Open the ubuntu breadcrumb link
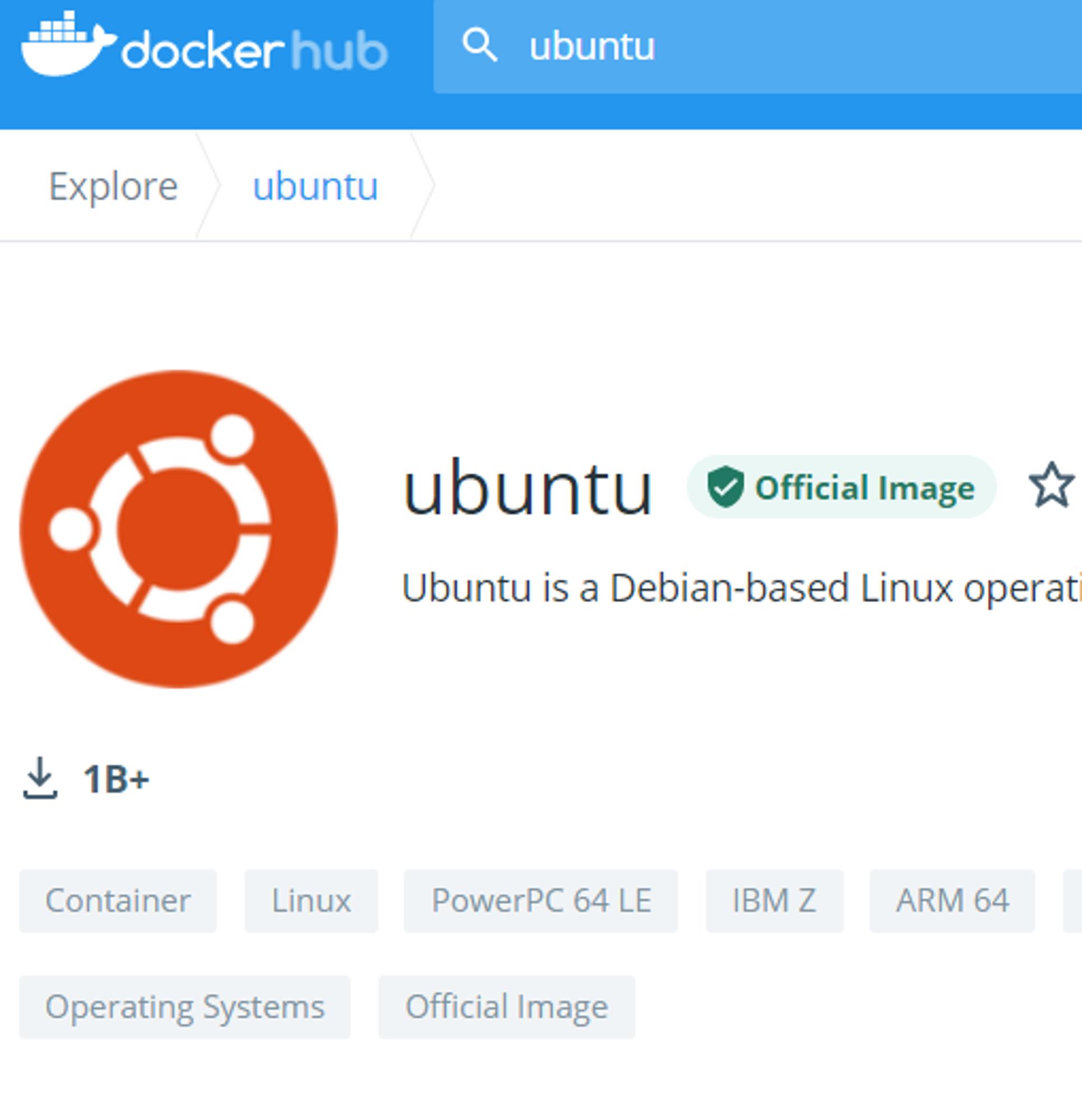Screen dimensions: 1082x1120 point(315,186)
